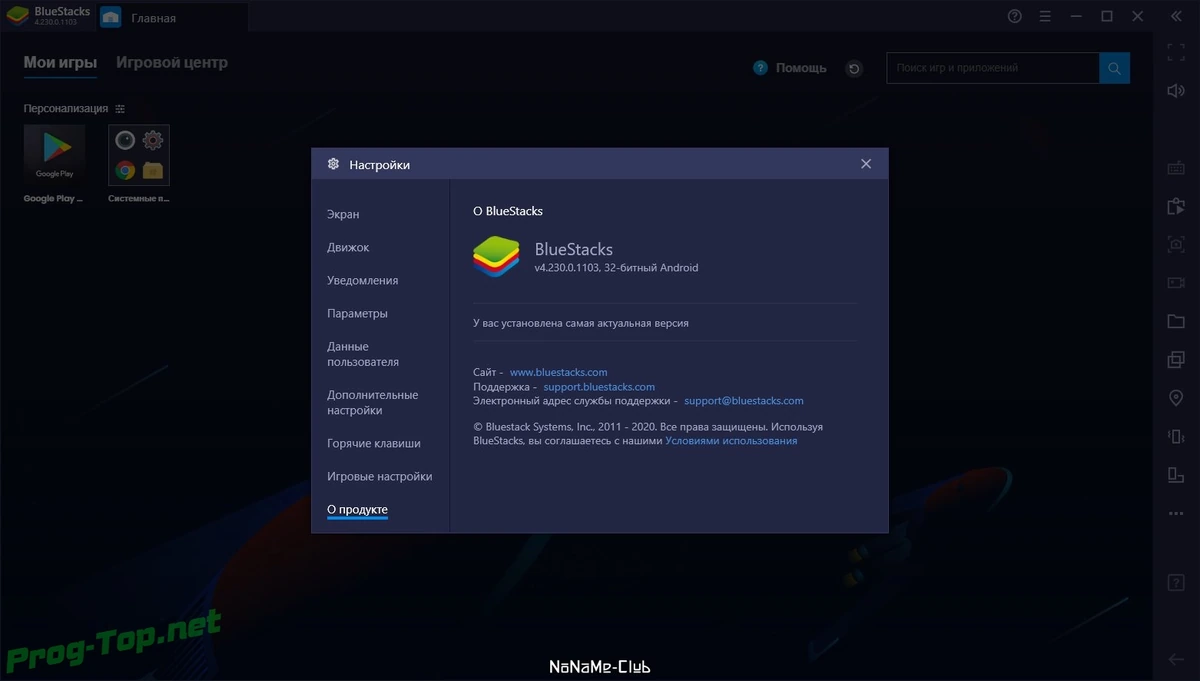The width and height of the screenshot is (1200, 681).
Task: Select Уведомления in settings sidebar
Action: coord(362,280)
